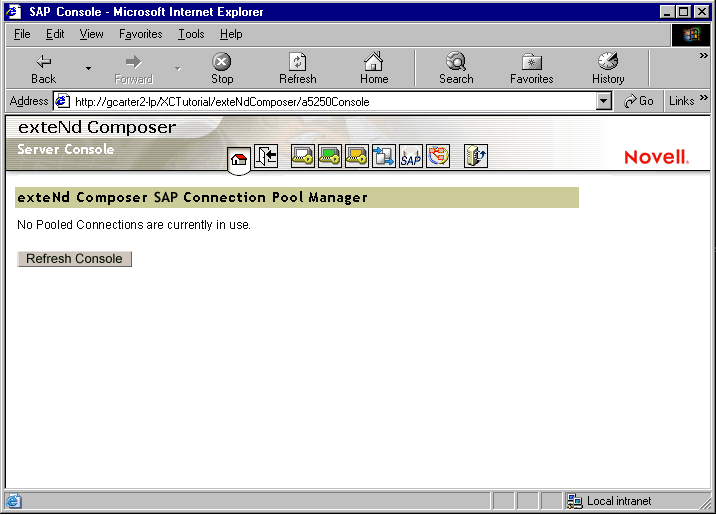Open the File menu

[x=22, y=34]
